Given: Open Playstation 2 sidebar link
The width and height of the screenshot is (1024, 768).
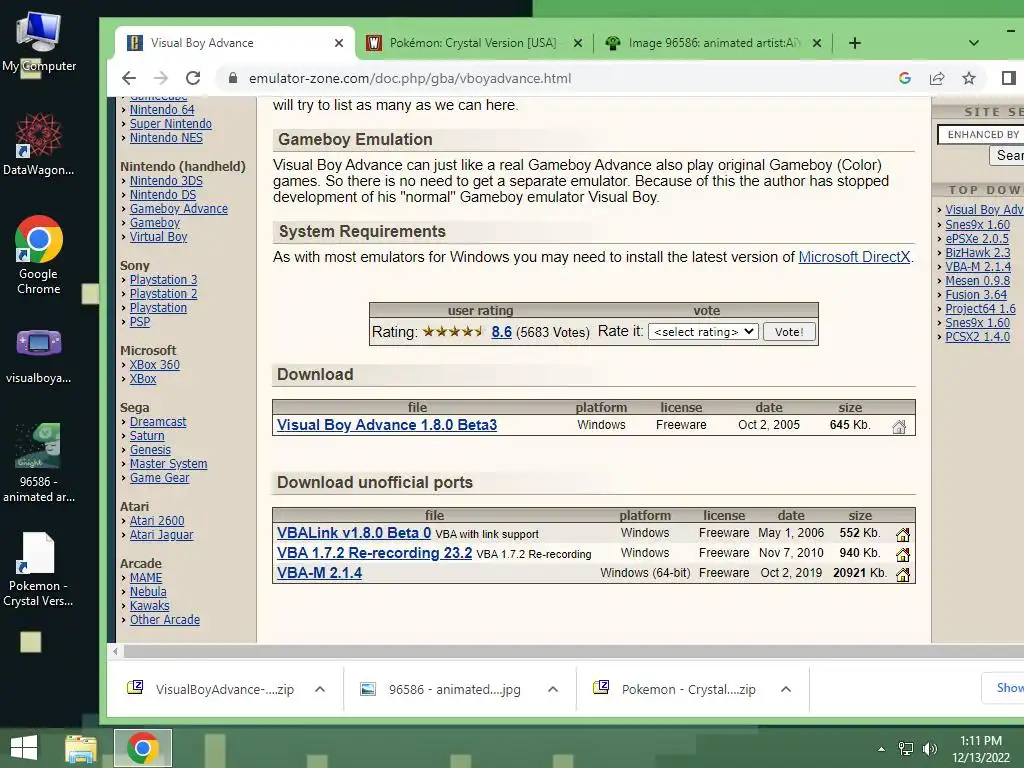Looking at the screenshot, I should click(163, 294).
